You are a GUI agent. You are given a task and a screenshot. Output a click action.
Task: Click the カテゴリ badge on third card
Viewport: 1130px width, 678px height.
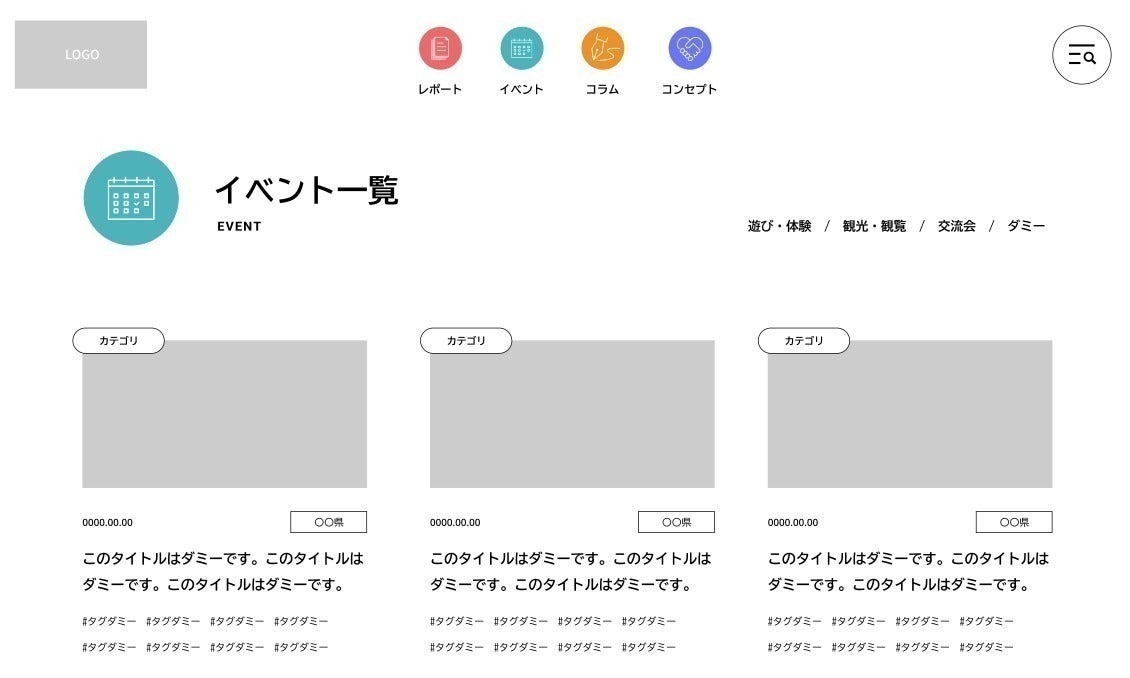804,341
